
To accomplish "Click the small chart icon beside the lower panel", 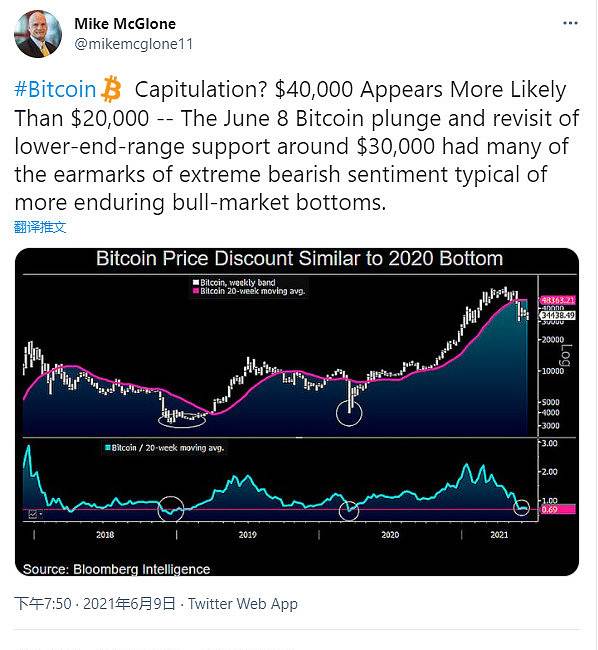I will (33, 514).
